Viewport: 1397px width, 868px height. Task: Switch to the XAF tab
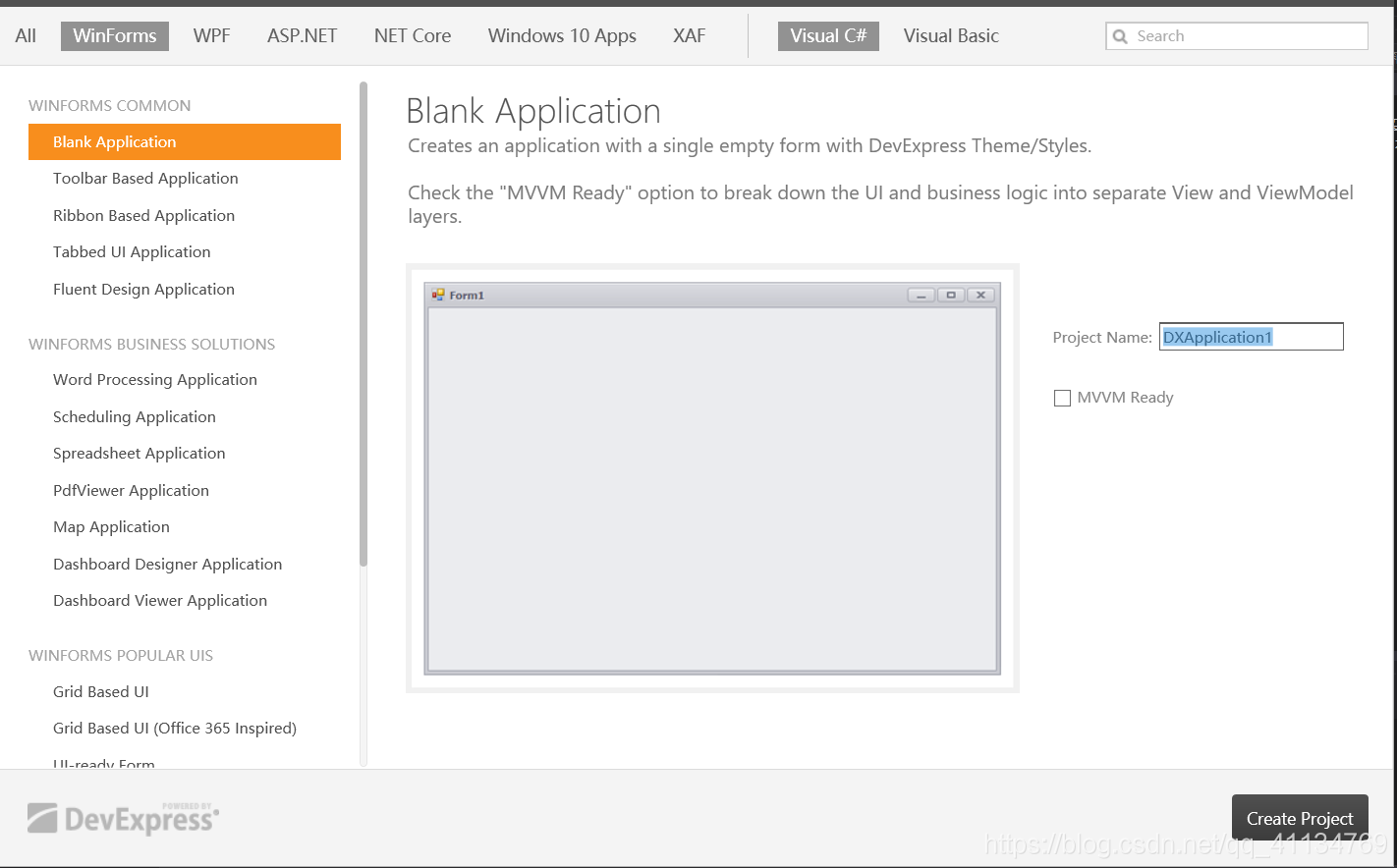(689, 36)
